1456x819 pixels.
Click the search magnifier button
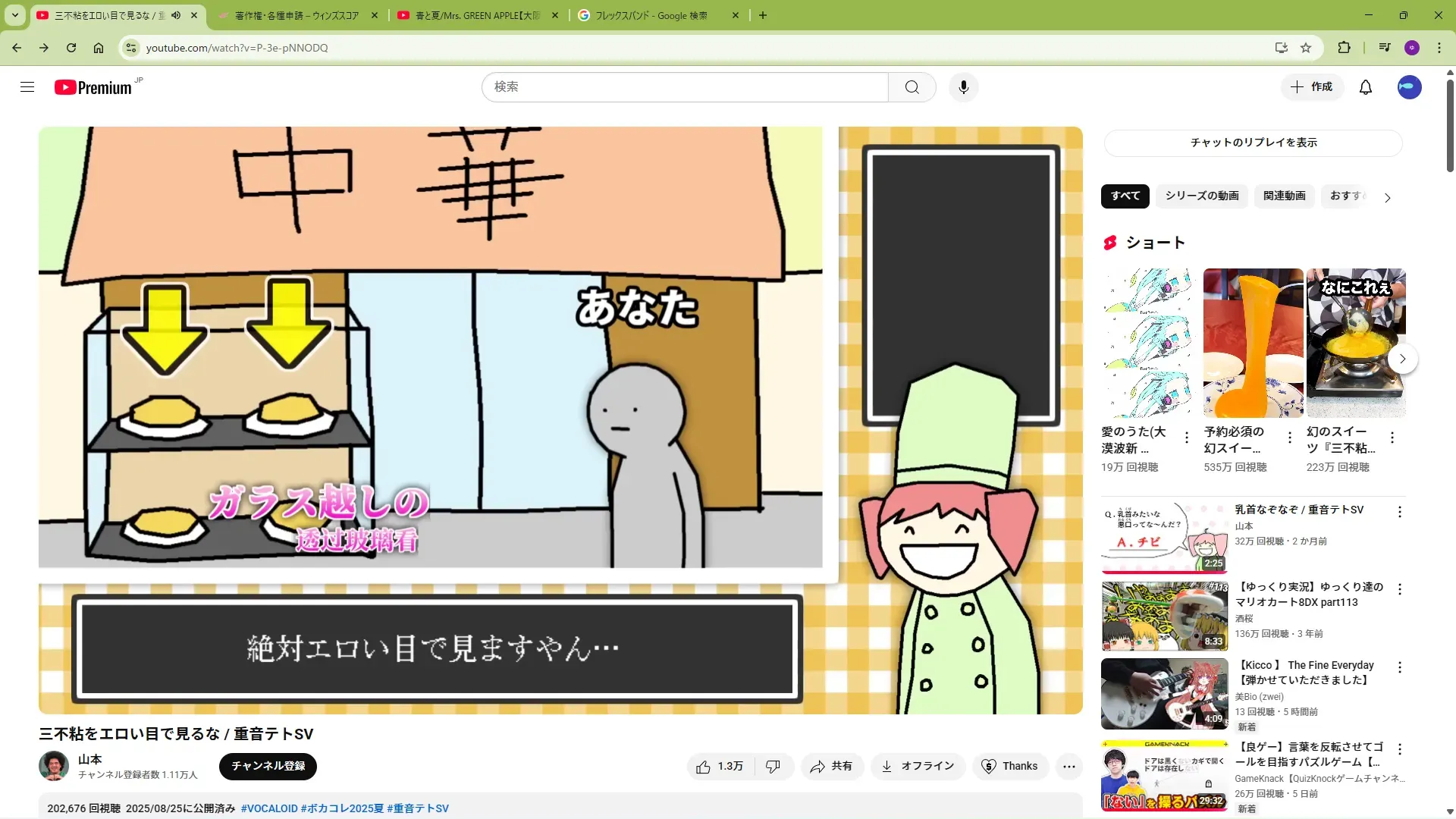click(912, 87)
